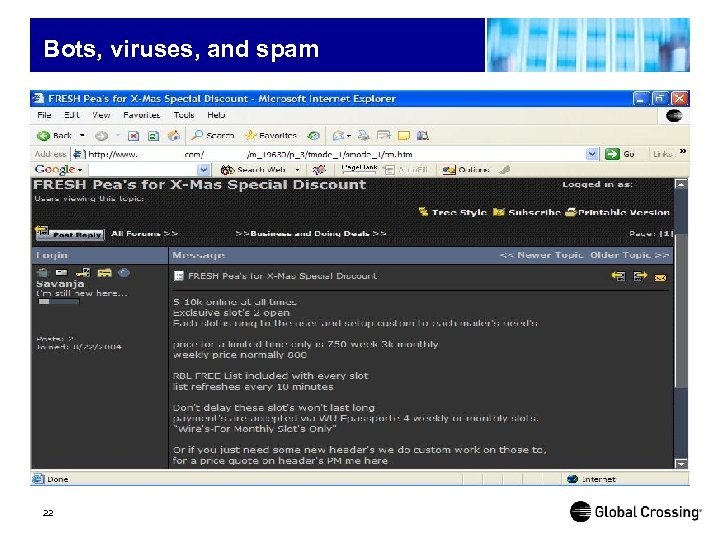Click the Print toolbar icon

click(364, 135)
